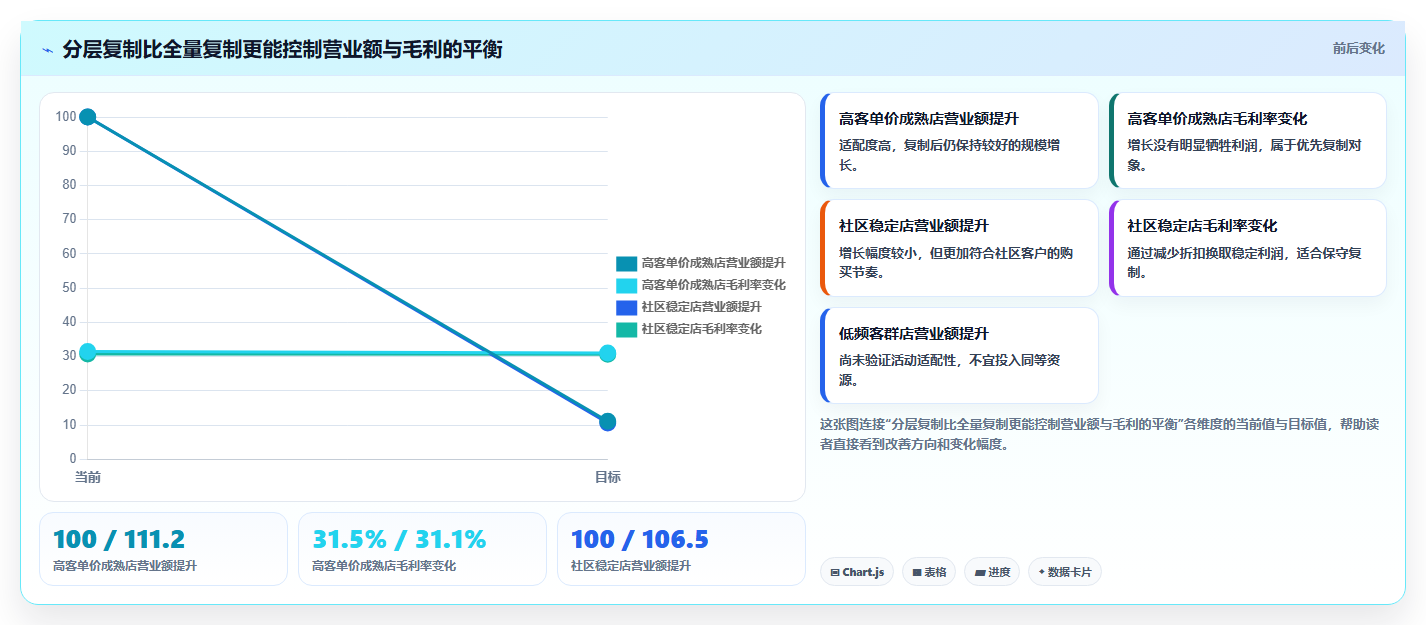Viewport: 1426px width, 625px height.
Task: Click the 前后变化 label in header
Action: coord(1358,48)
